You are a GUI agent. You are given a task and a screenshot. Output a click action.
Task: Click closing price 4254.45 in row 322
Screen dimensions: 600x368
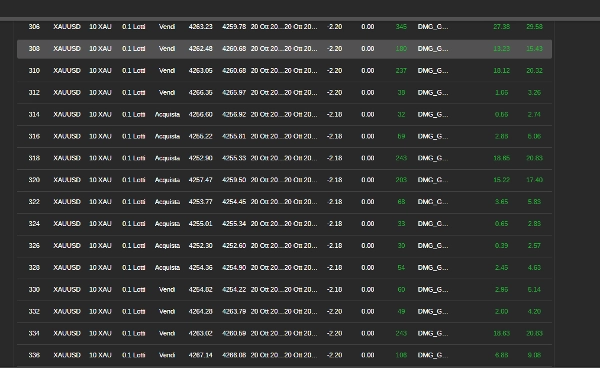pos(234,202)
